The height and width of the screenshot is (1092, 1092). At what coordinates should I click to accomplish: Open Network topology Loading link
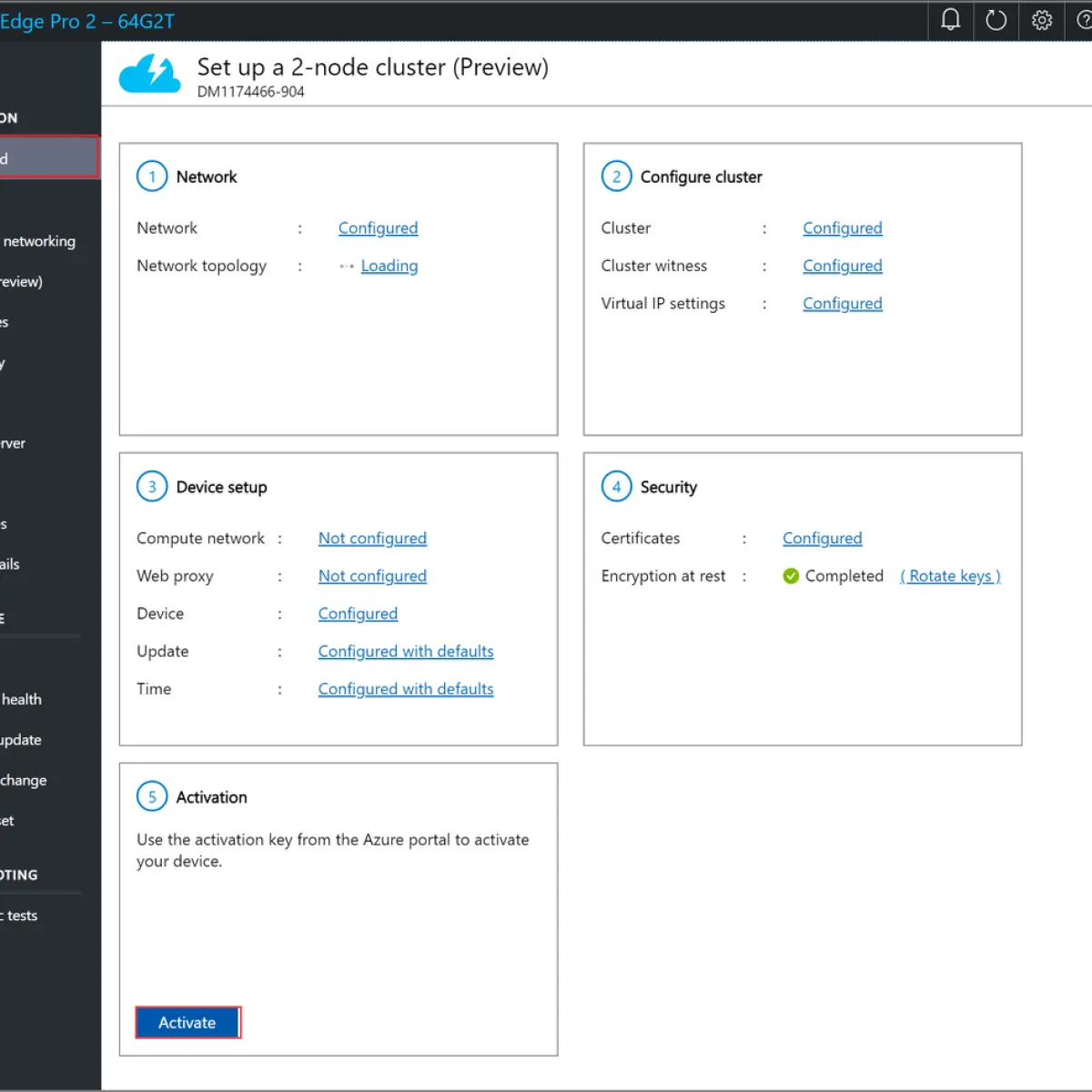pos(389,266)
